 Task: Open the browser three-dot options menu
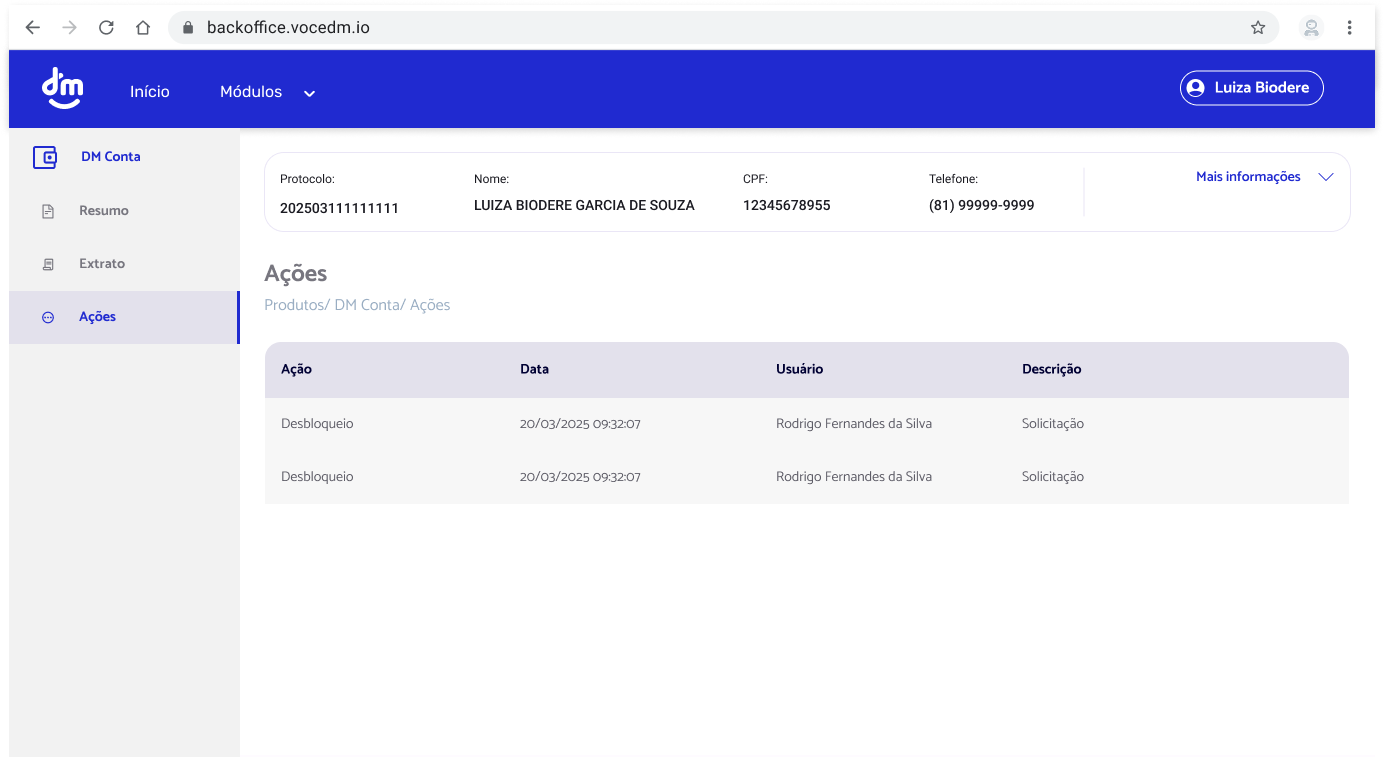pos(1349,27)
